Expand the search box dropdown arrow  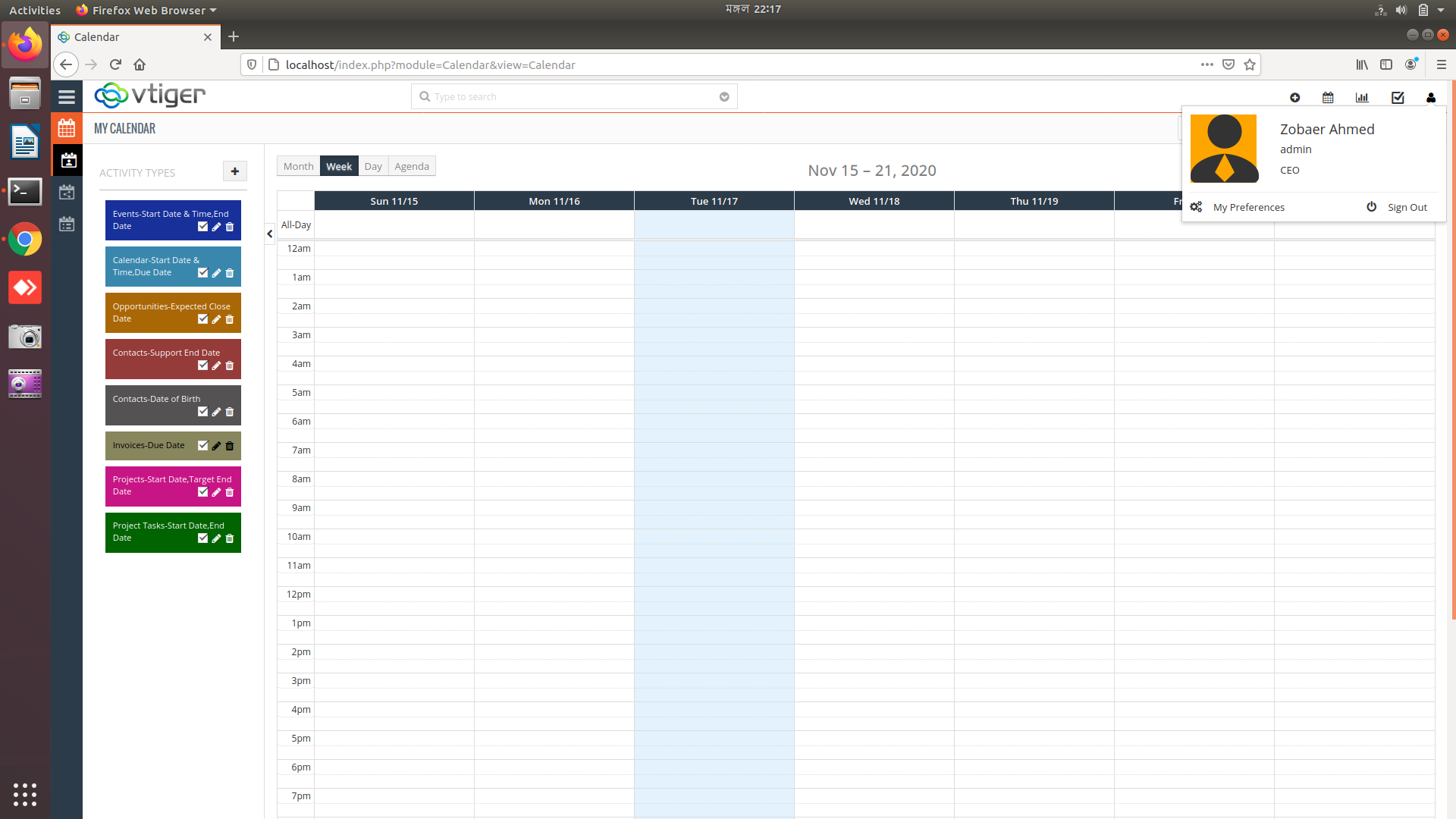click(x=724, y=97)
